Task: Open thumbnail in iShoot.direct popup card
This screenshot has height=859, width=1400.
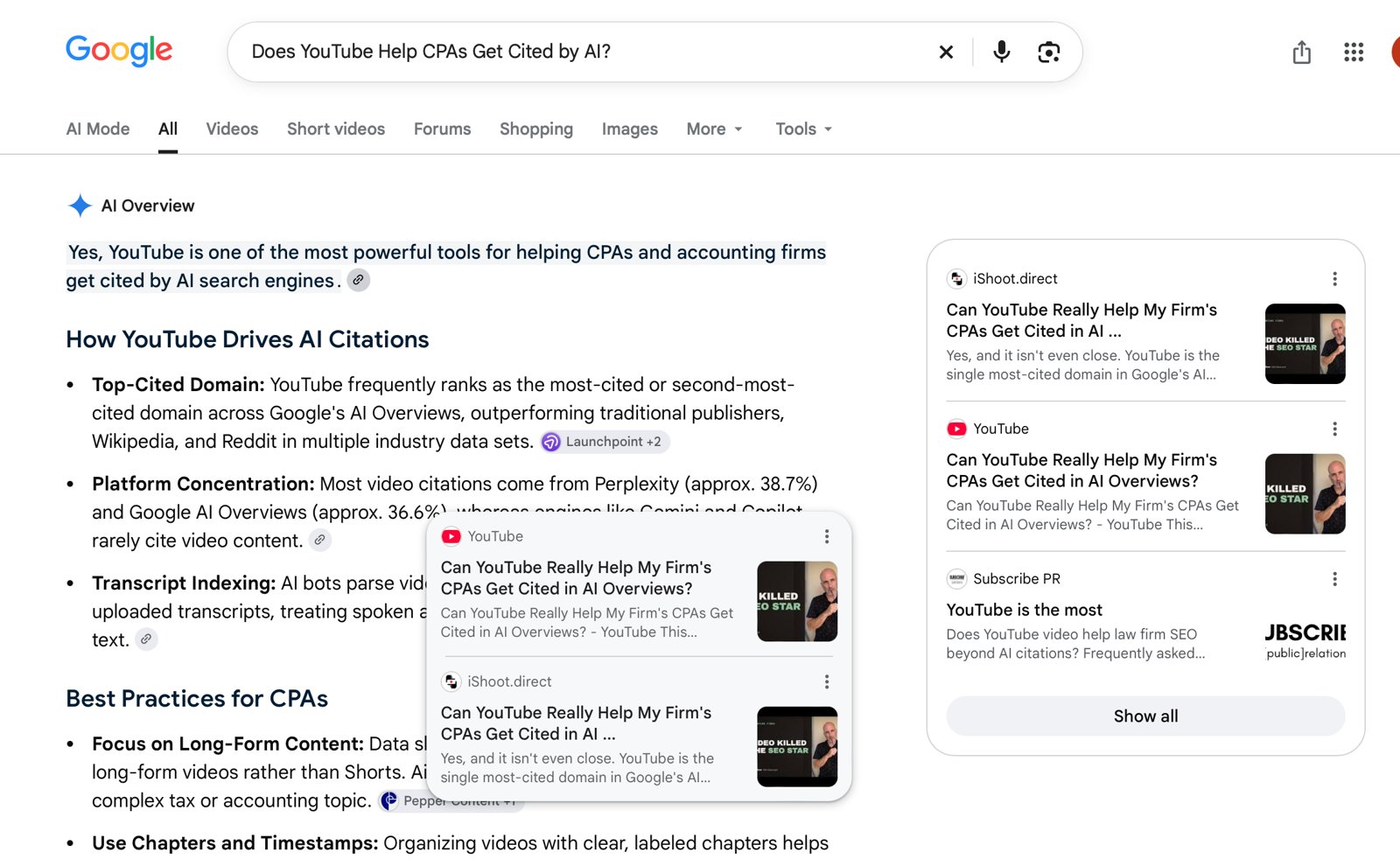Action: tap(797, 747)
